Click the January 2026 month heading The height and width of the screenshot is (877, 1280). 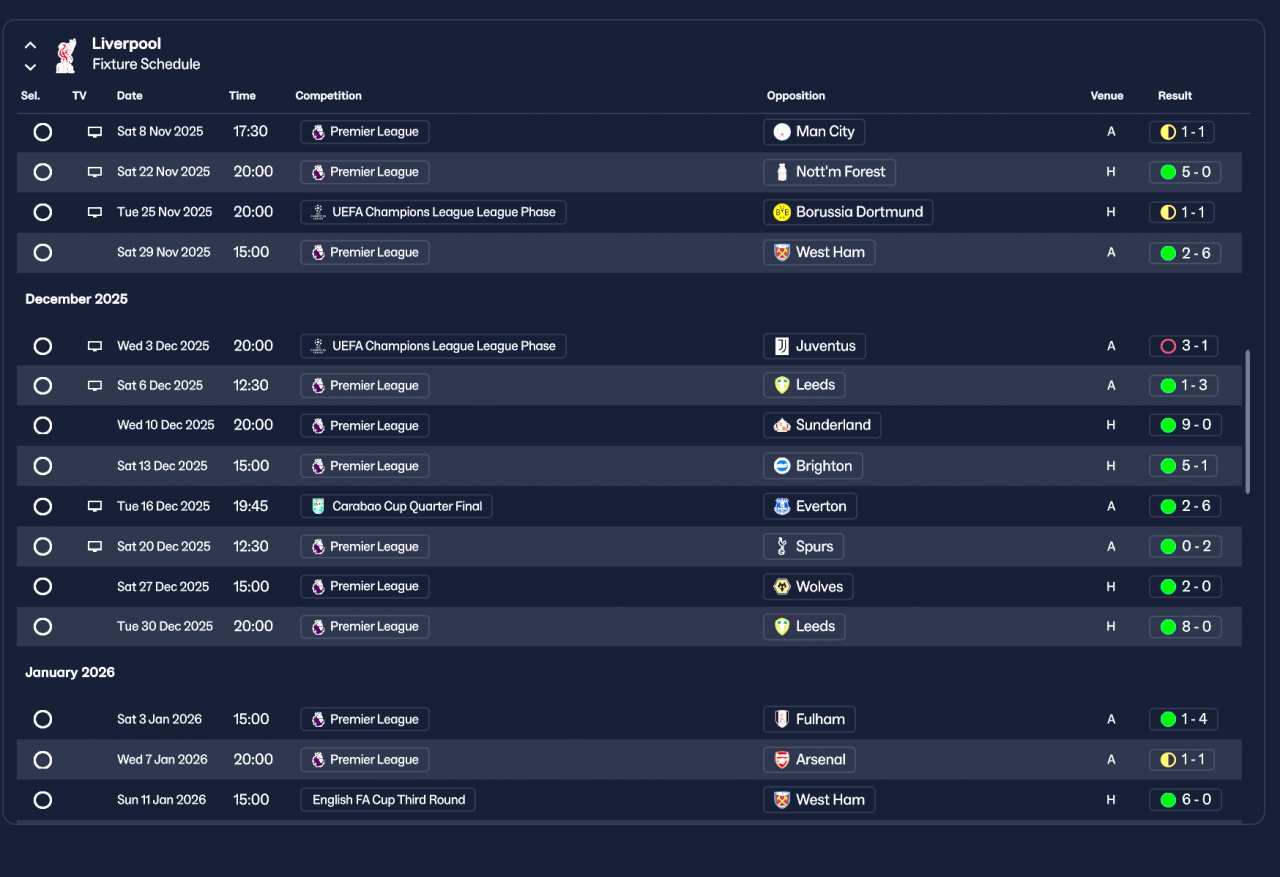[x=70, y=672]
